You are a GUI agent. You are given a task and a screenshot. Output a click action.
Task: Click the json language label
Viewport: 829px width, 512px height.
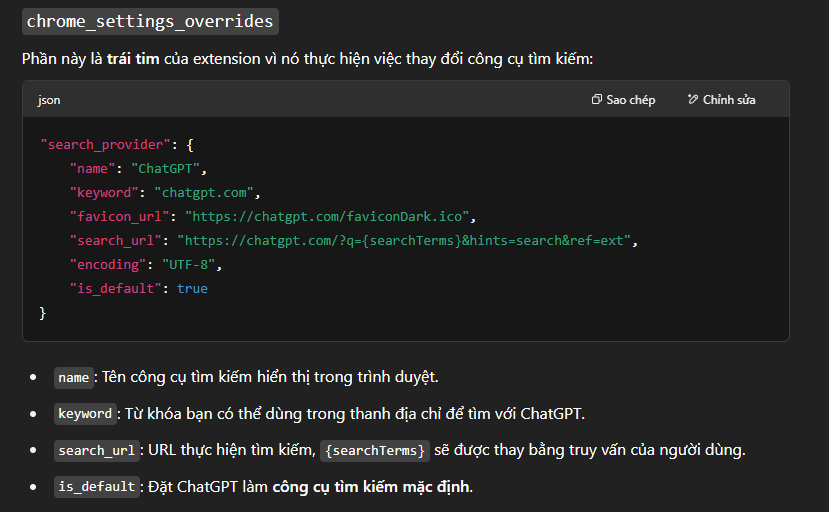[x=49, y=100]
